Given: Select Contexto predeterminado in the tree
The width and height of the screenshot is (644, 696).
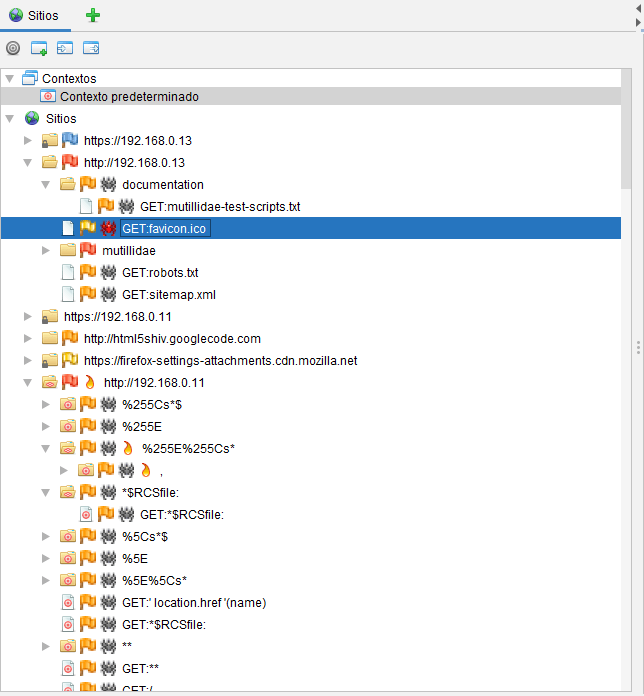Looking at the screenshot, I should point(128,97).
